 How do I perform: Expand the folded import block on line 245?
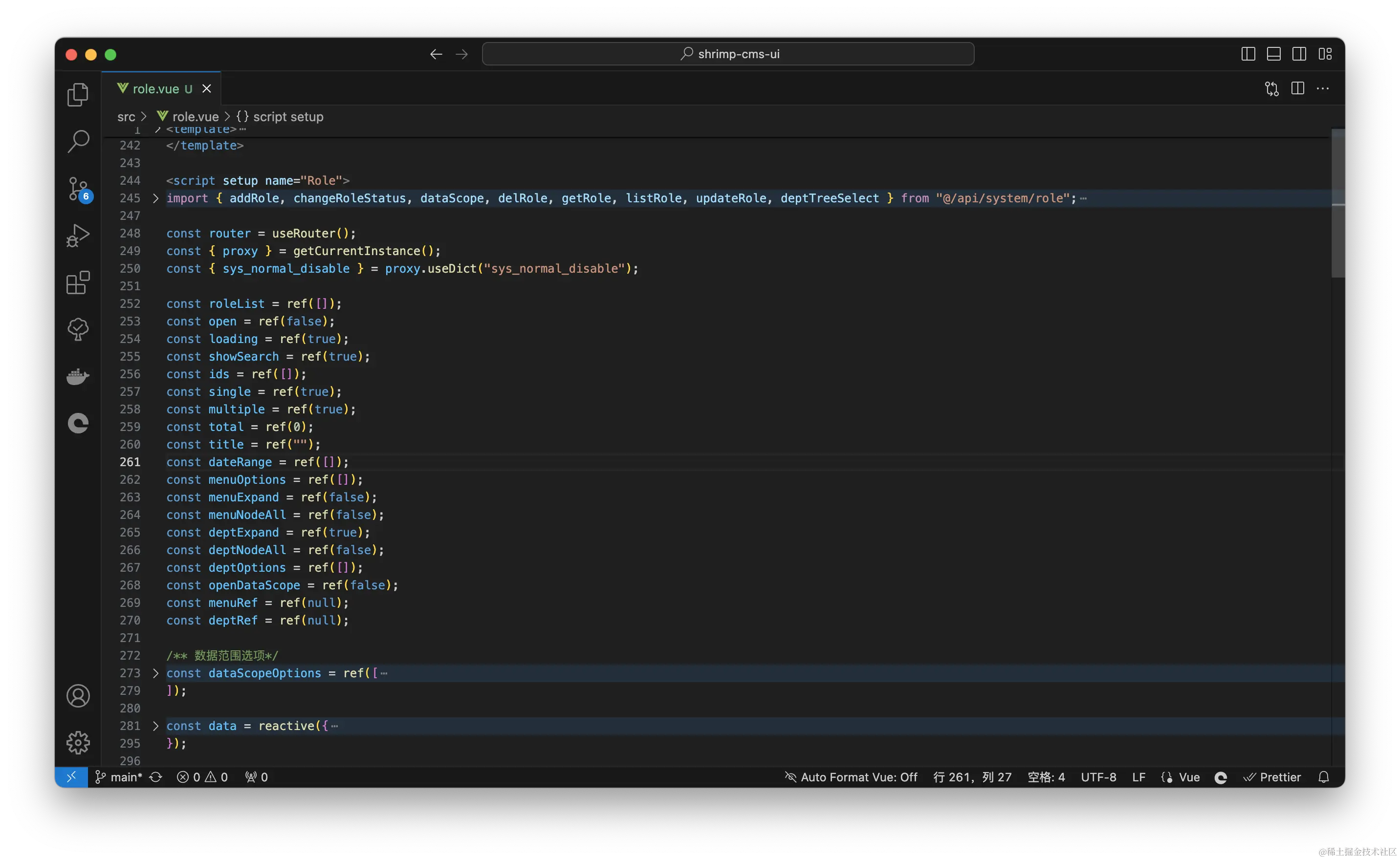[155, 198]
